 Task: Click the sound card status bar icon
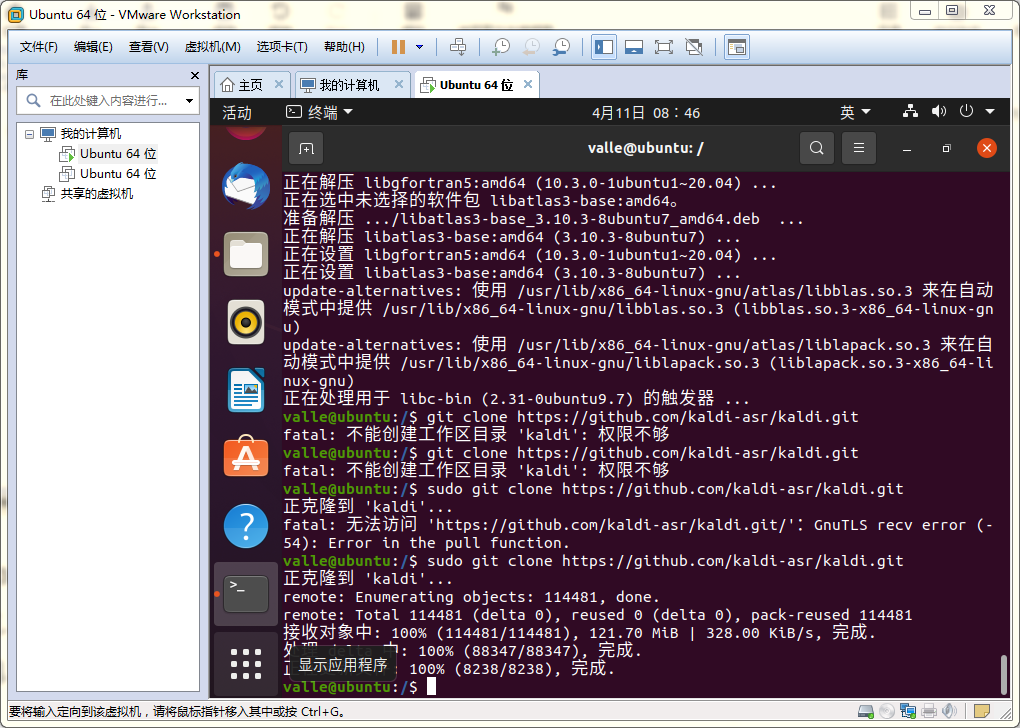[x=950, y=711]
